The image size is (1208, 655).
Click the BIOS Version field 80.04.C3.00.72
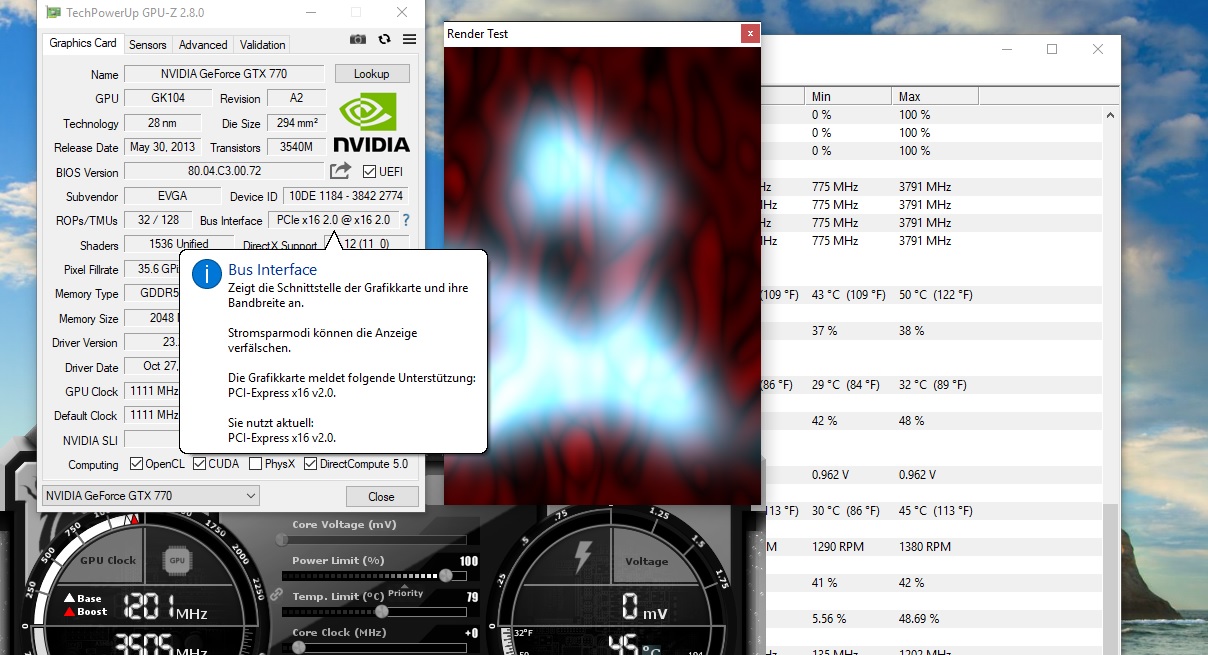click(x=223, y=172)
